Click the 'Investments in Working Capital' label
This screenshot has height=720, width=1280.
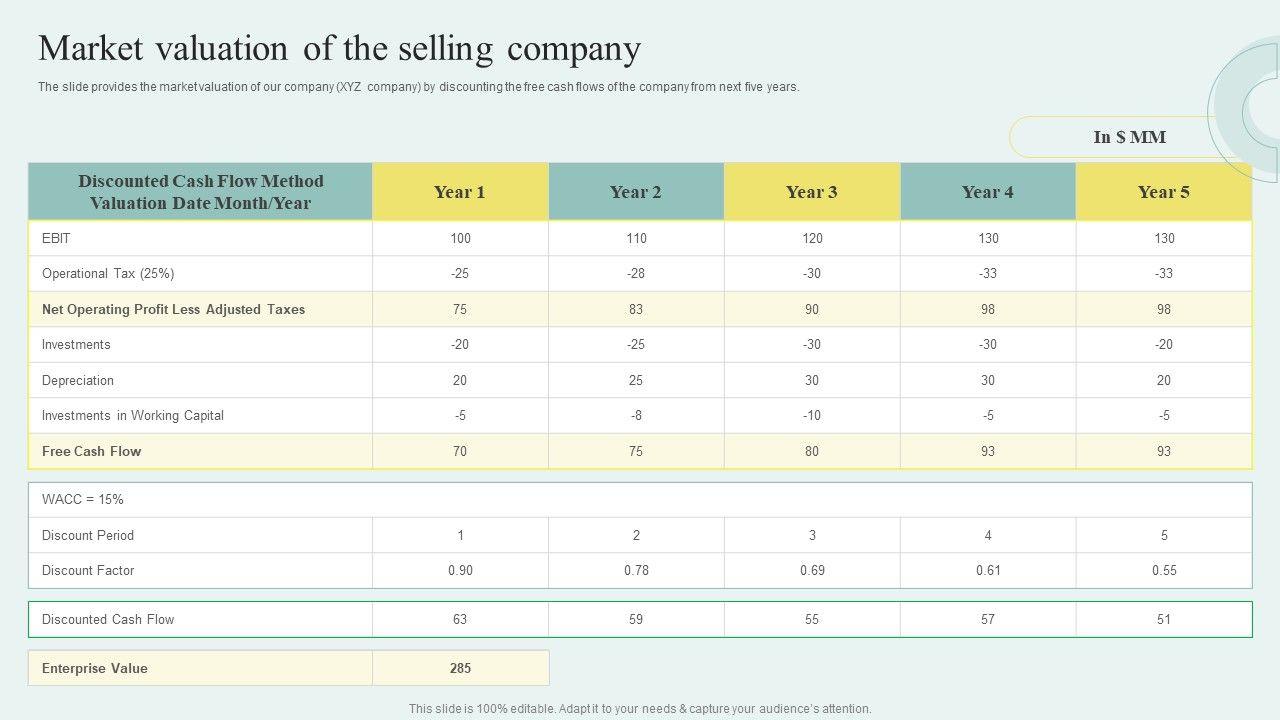[x=133, y=416]
